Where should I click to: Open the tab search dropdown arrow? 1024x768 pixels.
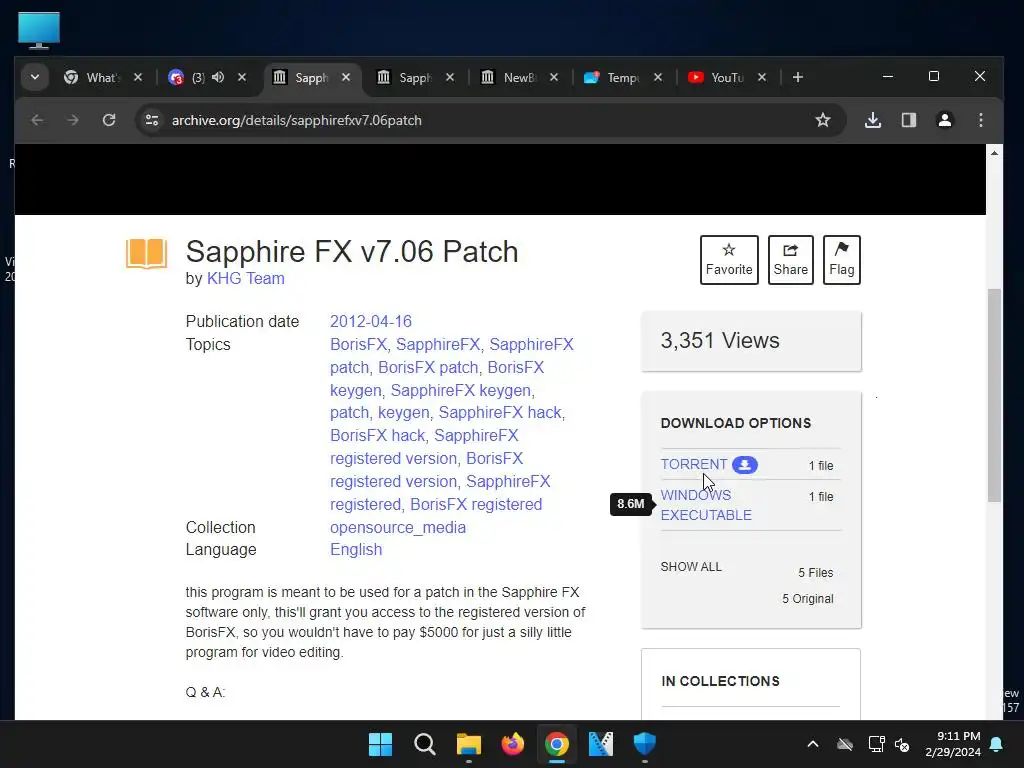pos(35,78)
